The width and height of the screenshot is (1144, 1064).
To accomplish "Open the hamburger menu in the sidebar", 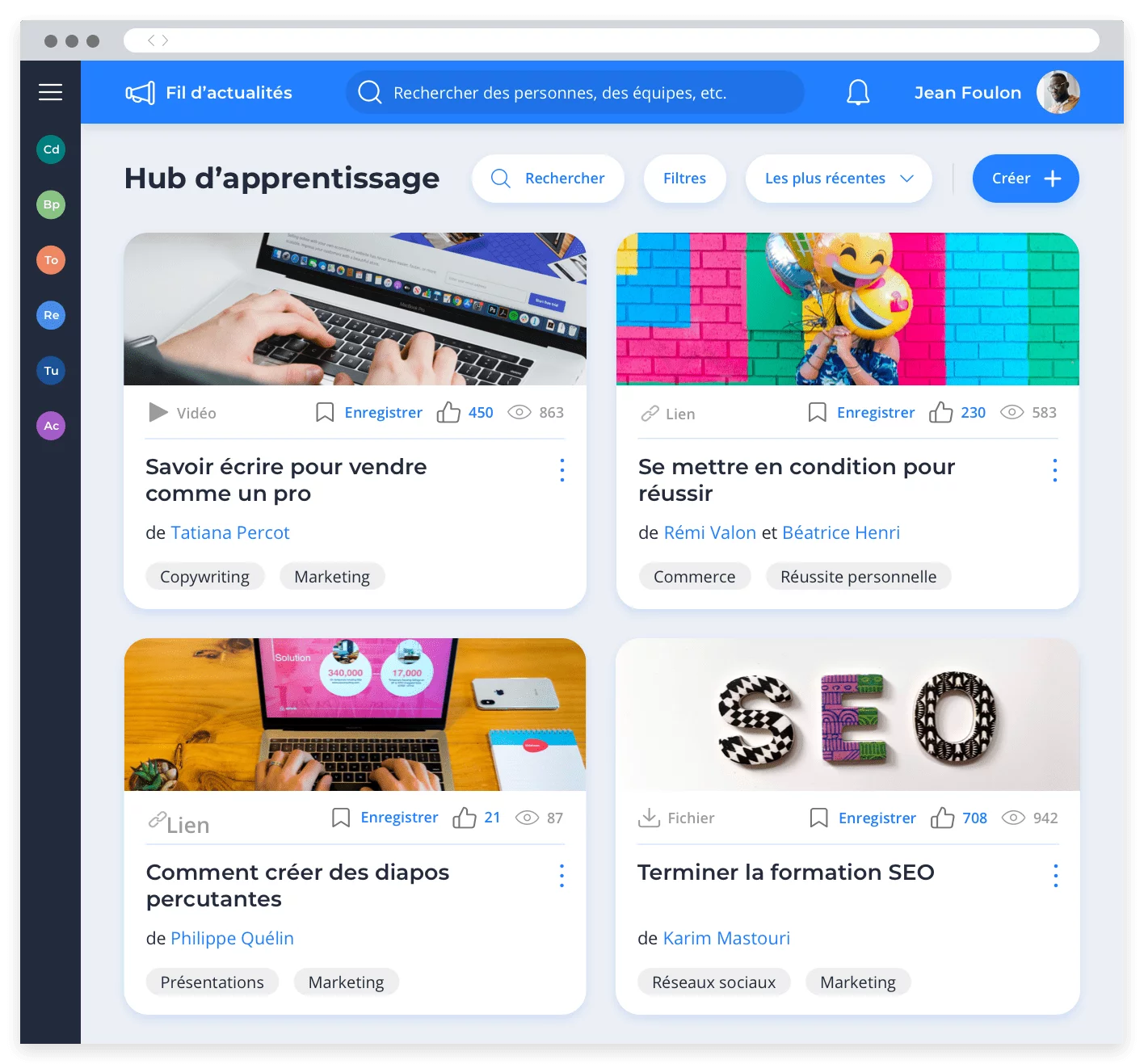I will pyautogui.click(x=50, y=92).
